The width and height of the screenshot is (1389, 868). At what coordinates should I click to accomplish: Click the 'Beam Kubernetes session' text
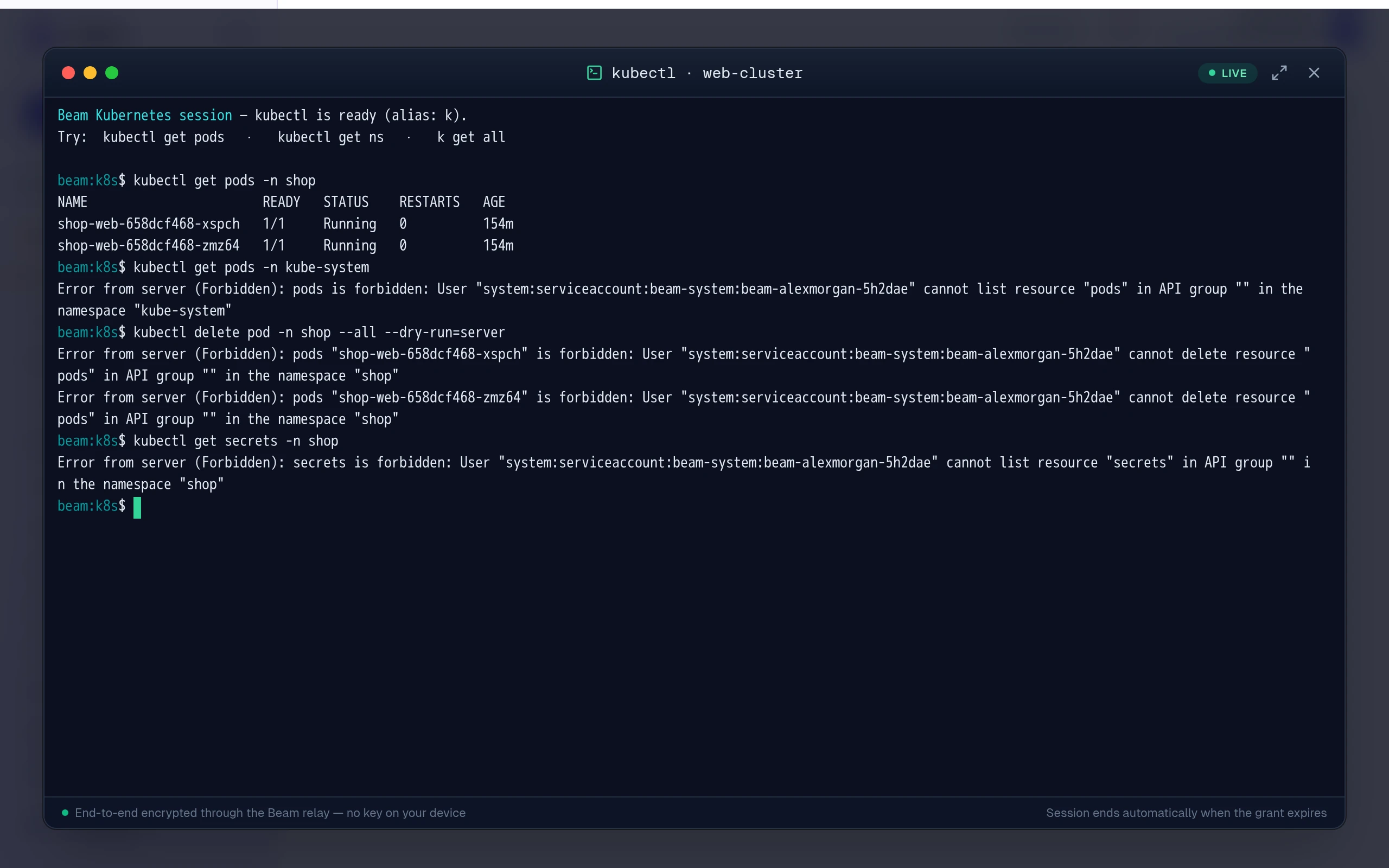coord(145,116)
